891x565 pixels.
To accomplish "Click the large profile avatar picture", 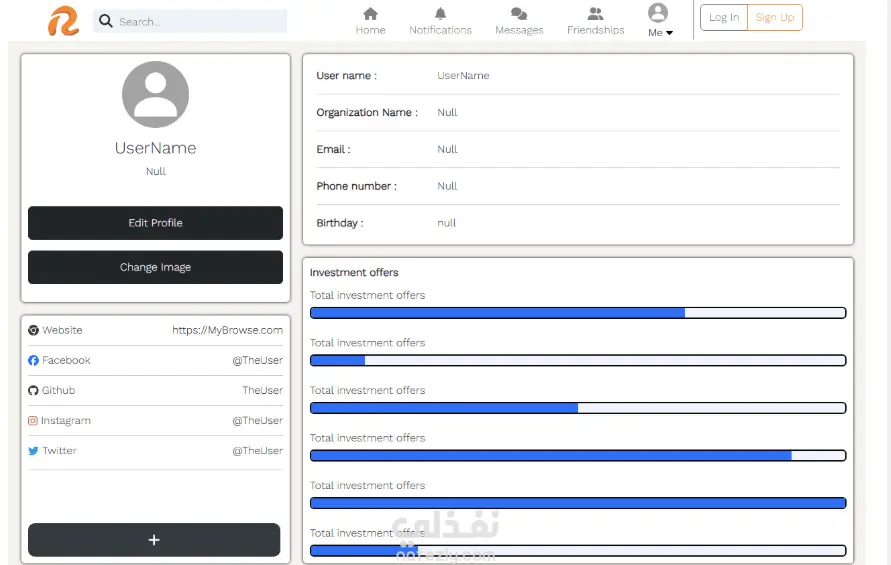I will click(155, 94).
